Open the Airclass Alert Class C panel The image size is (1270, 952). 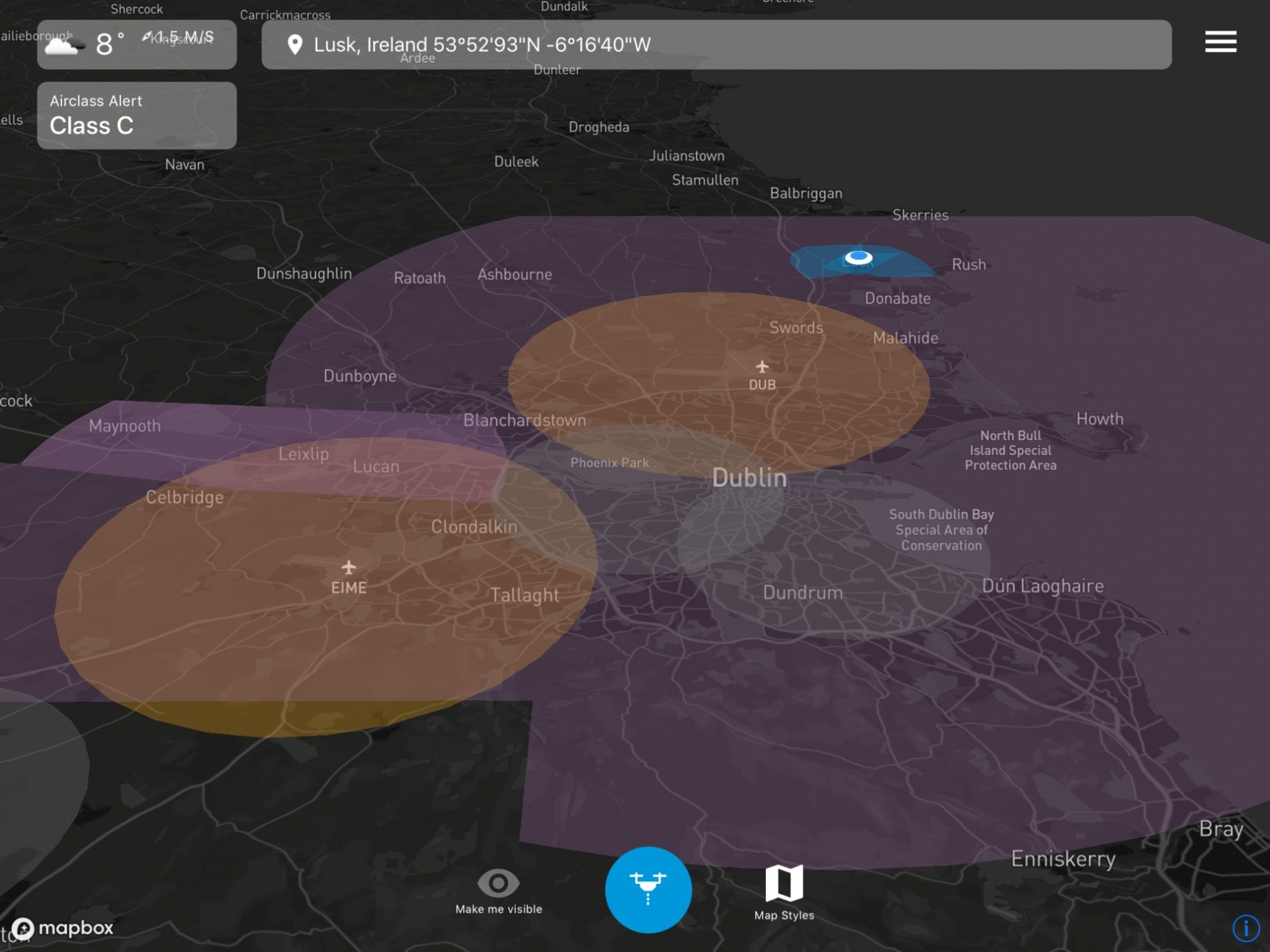tap(137, 116)
